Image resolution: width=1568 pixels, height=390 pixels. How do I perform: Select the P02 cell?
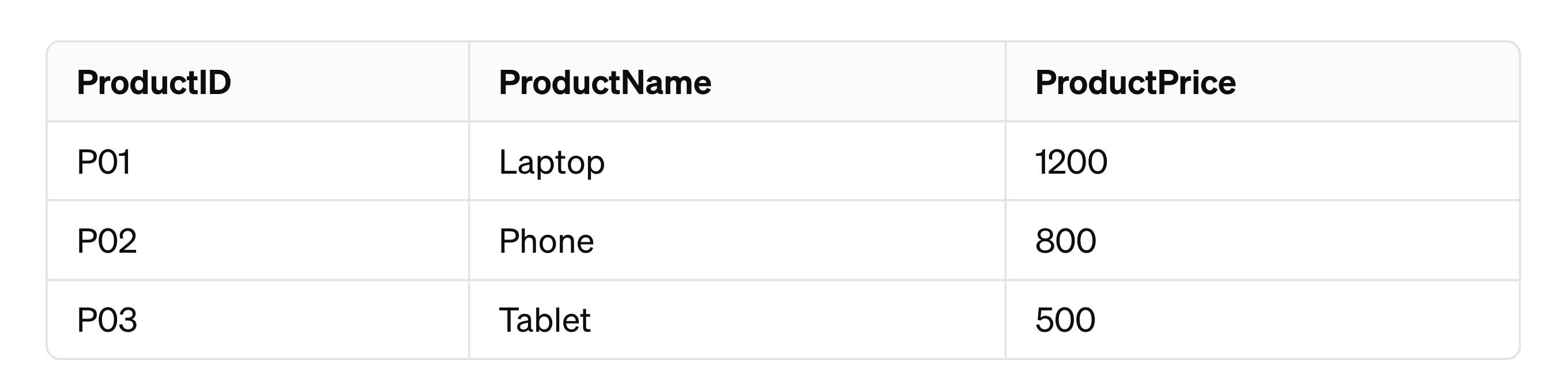pyautogui.click(x=258, y=241)
